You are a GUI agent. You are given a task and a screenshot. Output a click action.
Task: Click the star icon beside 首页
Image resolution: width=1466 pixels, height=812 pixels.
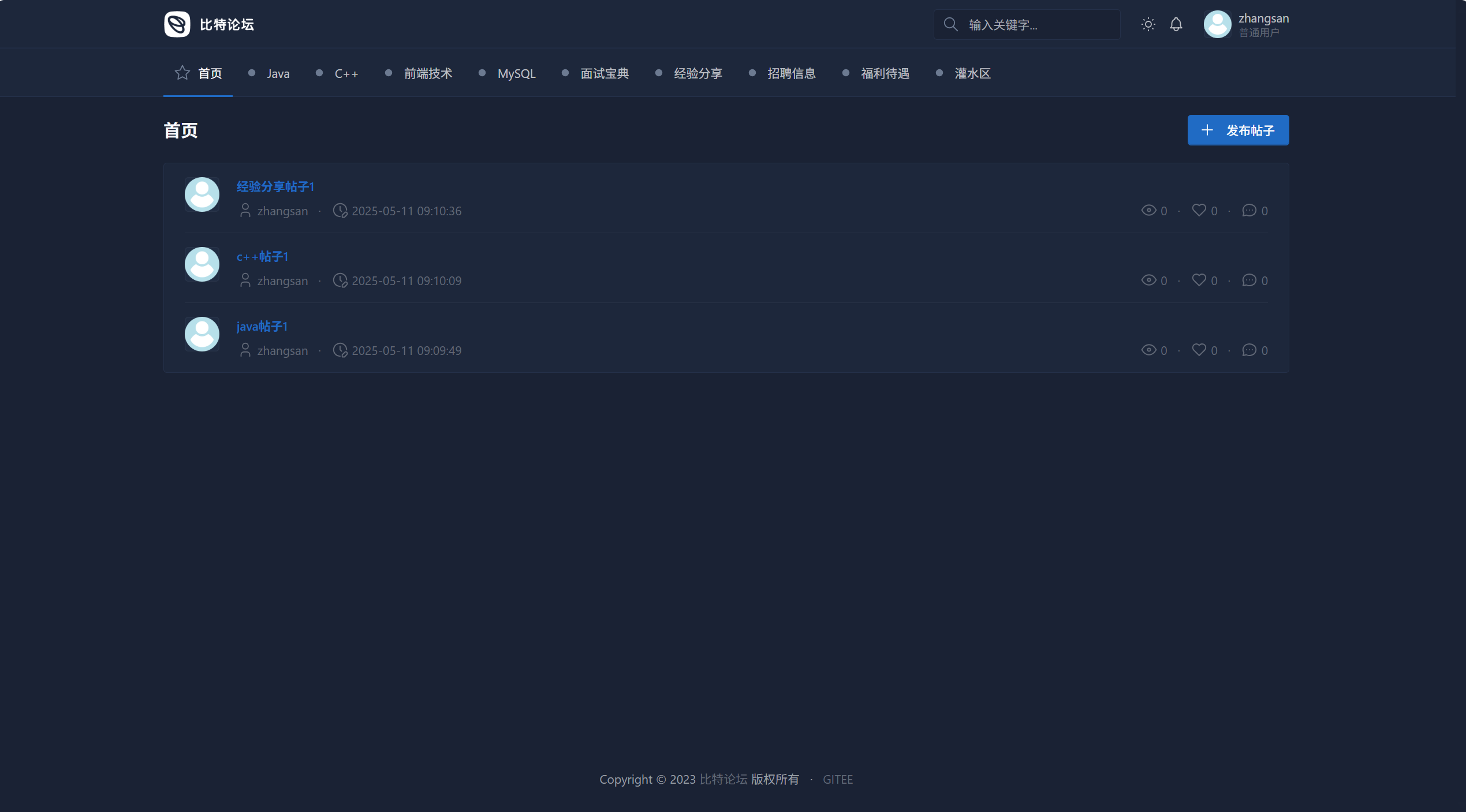pyautogui.click(x=182, y=73)
